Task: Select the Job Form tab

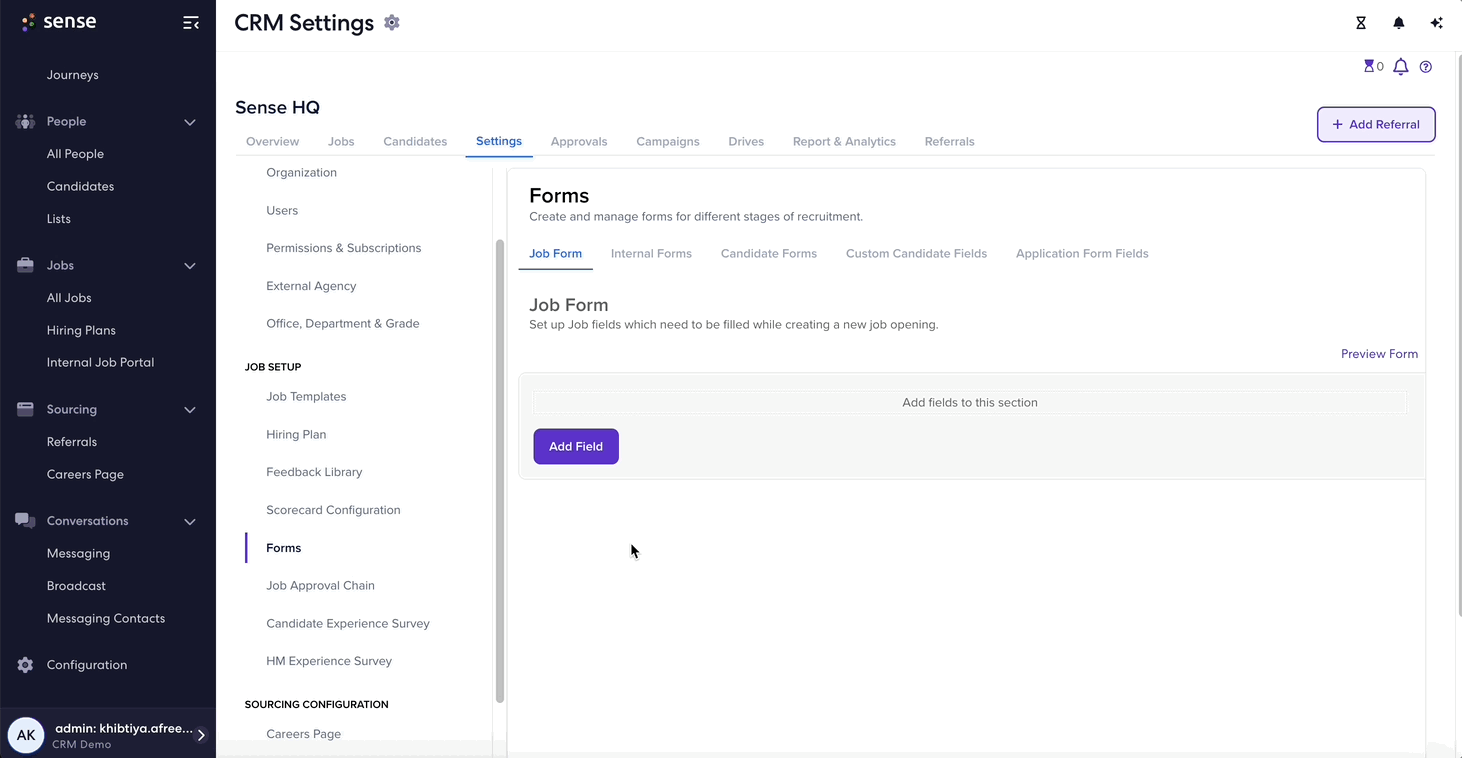Action: coord(555,254)
